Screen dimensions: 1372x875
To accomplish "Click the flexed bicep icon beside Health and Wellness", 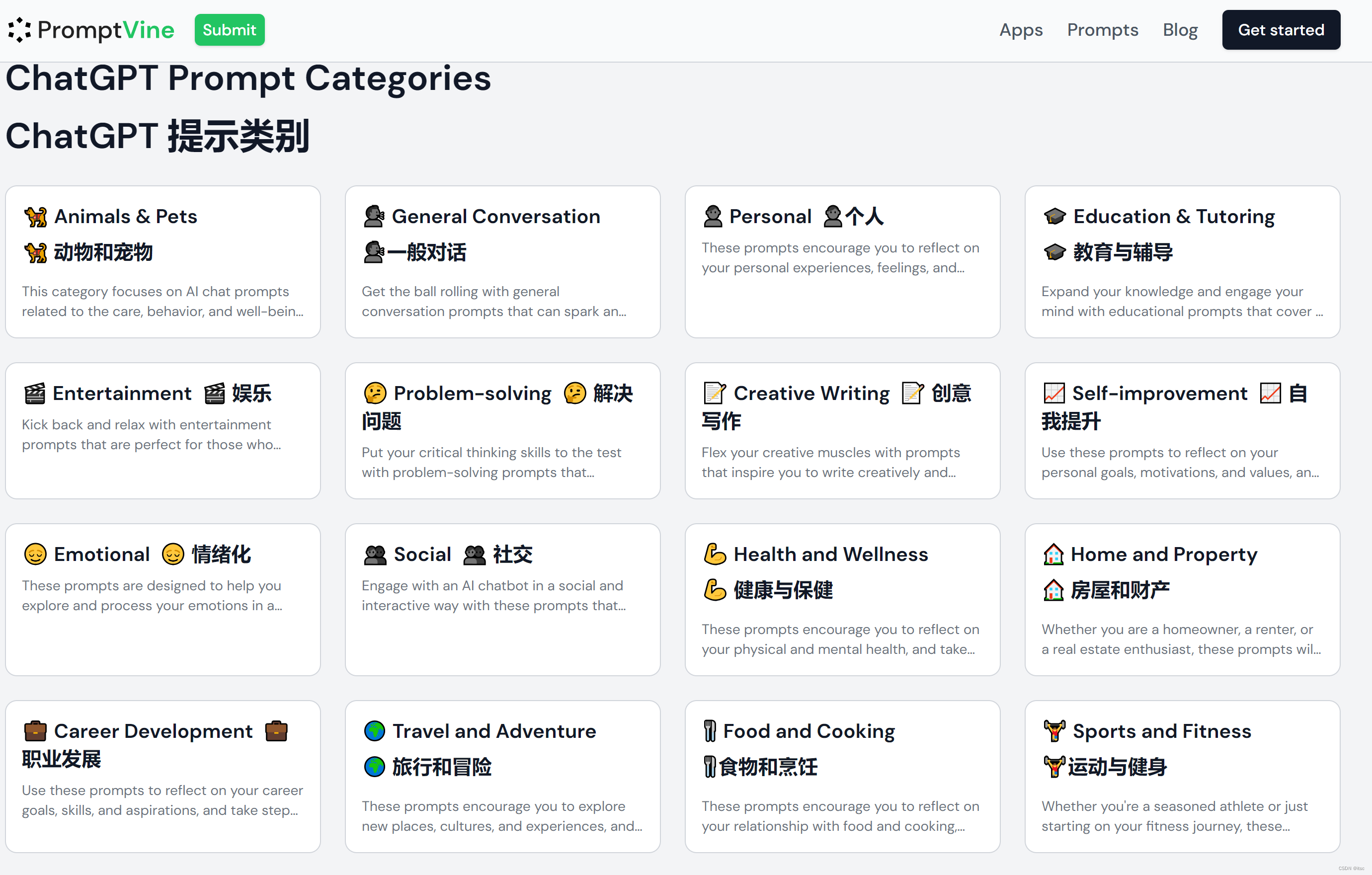I will (715, 554).
